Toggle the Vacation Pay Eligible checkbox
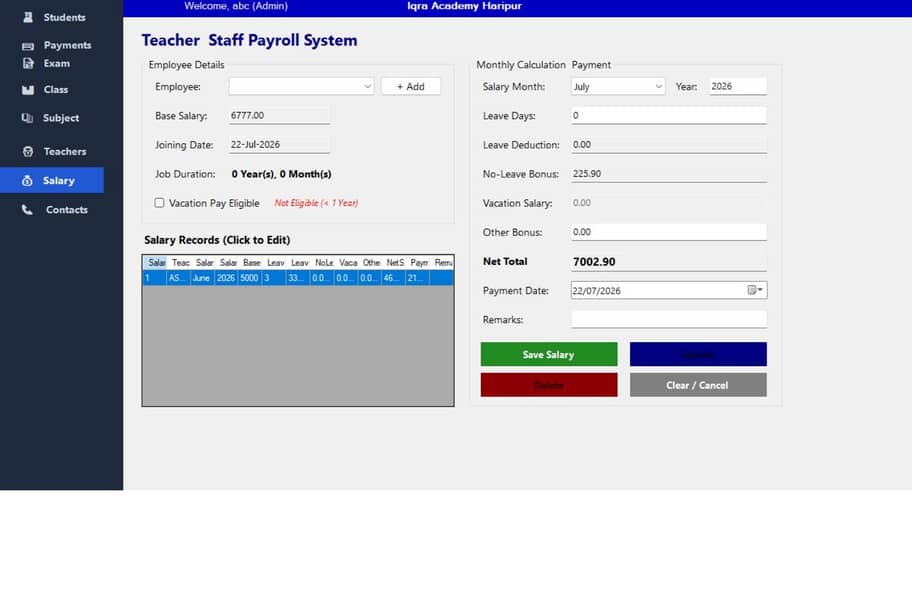912x600 pixels. (x=159, y=203)
